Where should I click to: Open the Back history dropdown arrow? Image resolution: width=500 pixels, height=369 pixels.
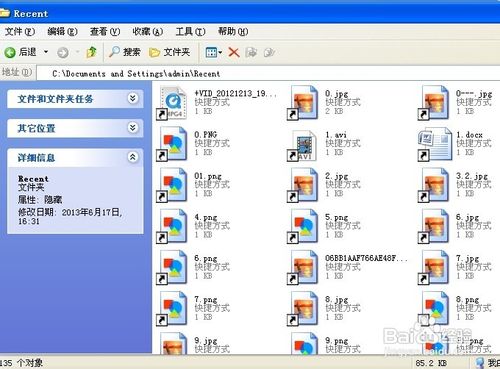coord(46,52)
